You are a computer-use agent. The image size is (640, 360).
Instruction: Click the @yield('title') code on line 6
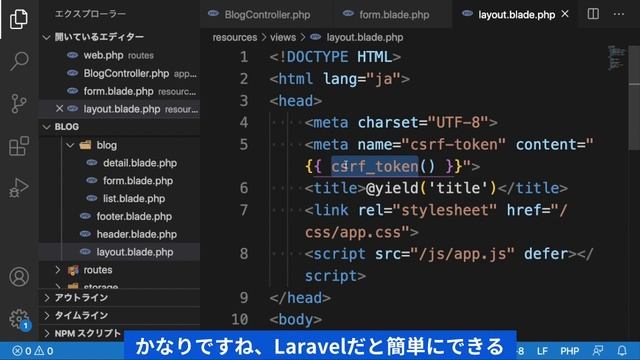tap(431, 188)
